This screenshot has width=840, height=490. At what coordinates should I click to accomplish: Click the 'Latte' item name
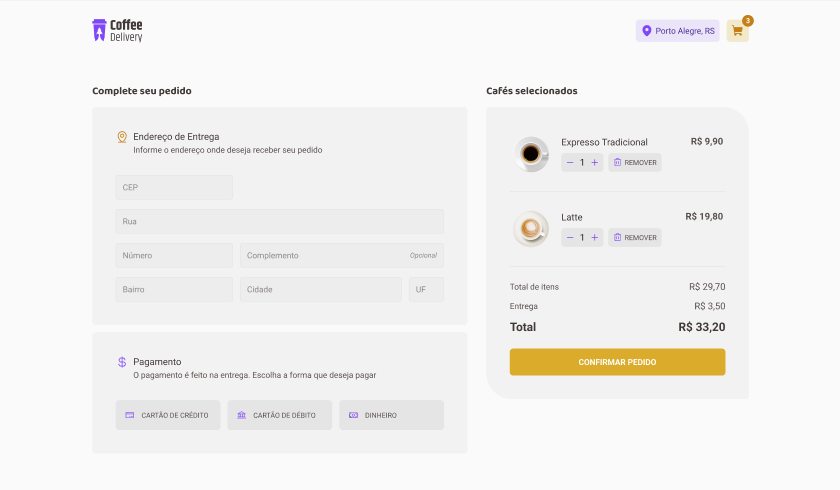coord(572,217)
